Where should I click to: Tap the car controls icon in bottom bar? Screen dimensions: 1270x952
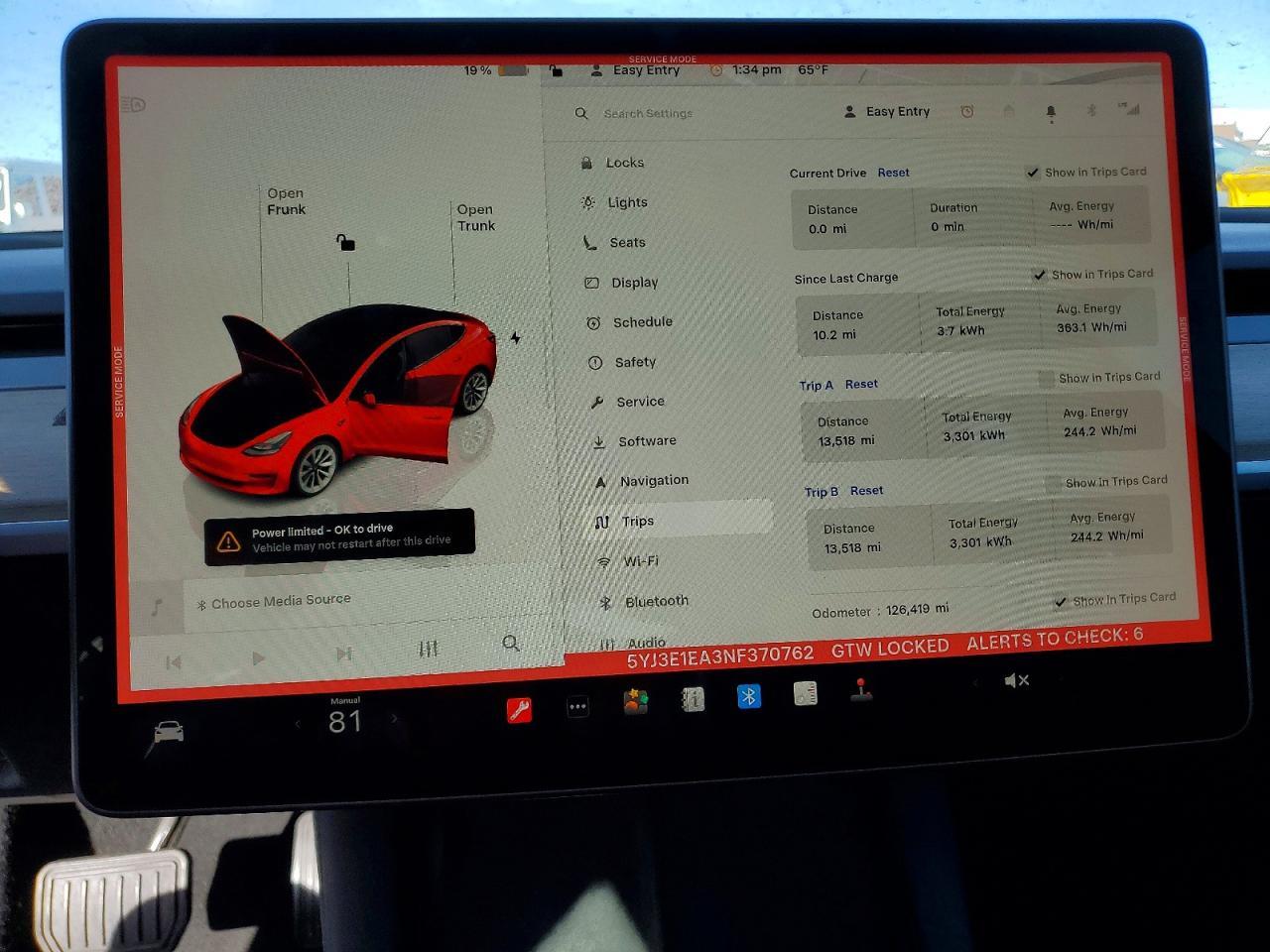(169, 732)
